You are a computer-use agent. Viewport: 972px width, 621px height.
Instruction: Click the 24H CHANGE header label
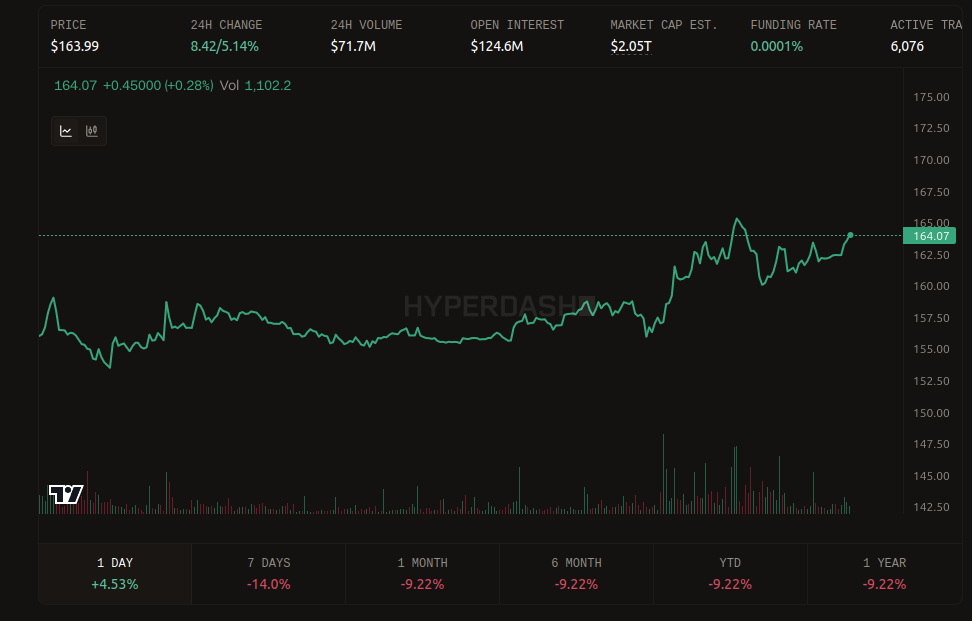[226, 25]
